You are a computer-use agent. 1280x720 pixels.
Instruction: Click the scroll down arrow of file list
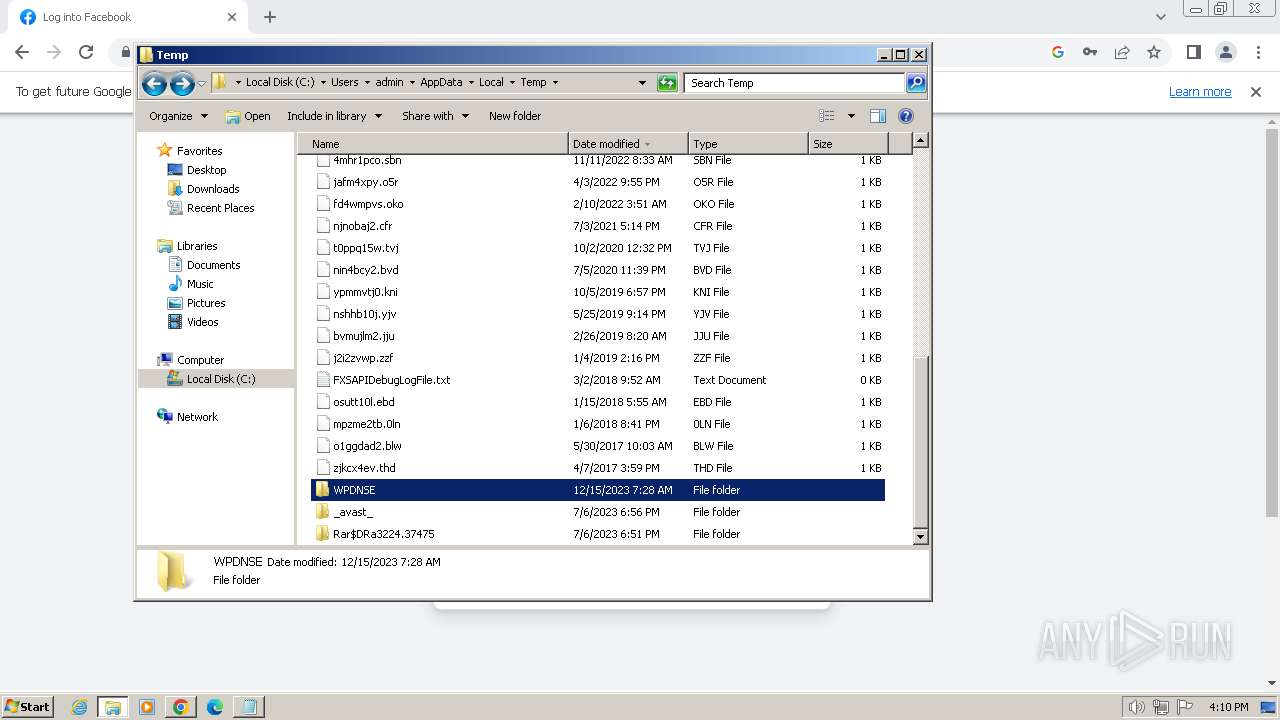[921, 537]
